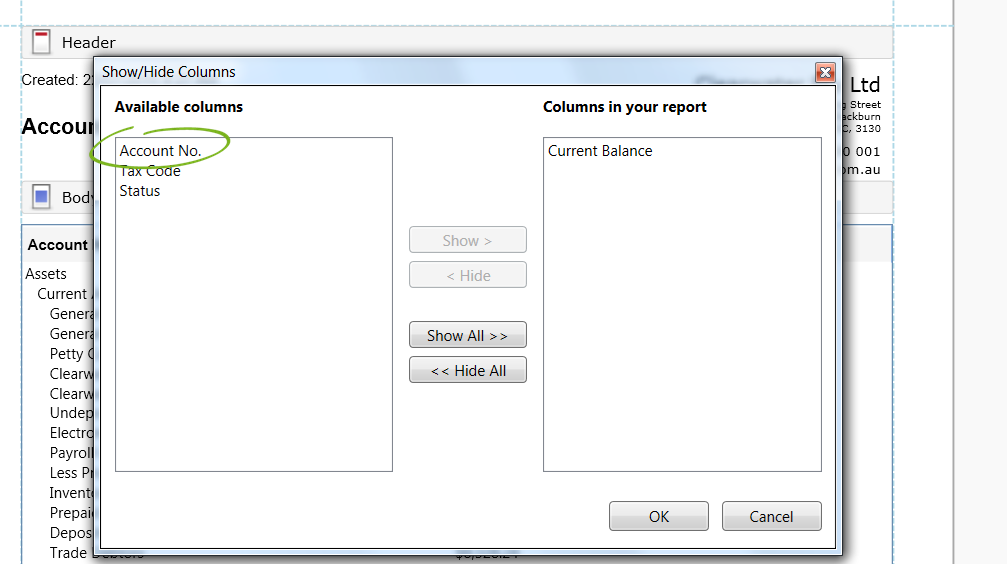Select the Payroll account row
This screenshot has height=573, width=1007.
click(x=71, y=453)
